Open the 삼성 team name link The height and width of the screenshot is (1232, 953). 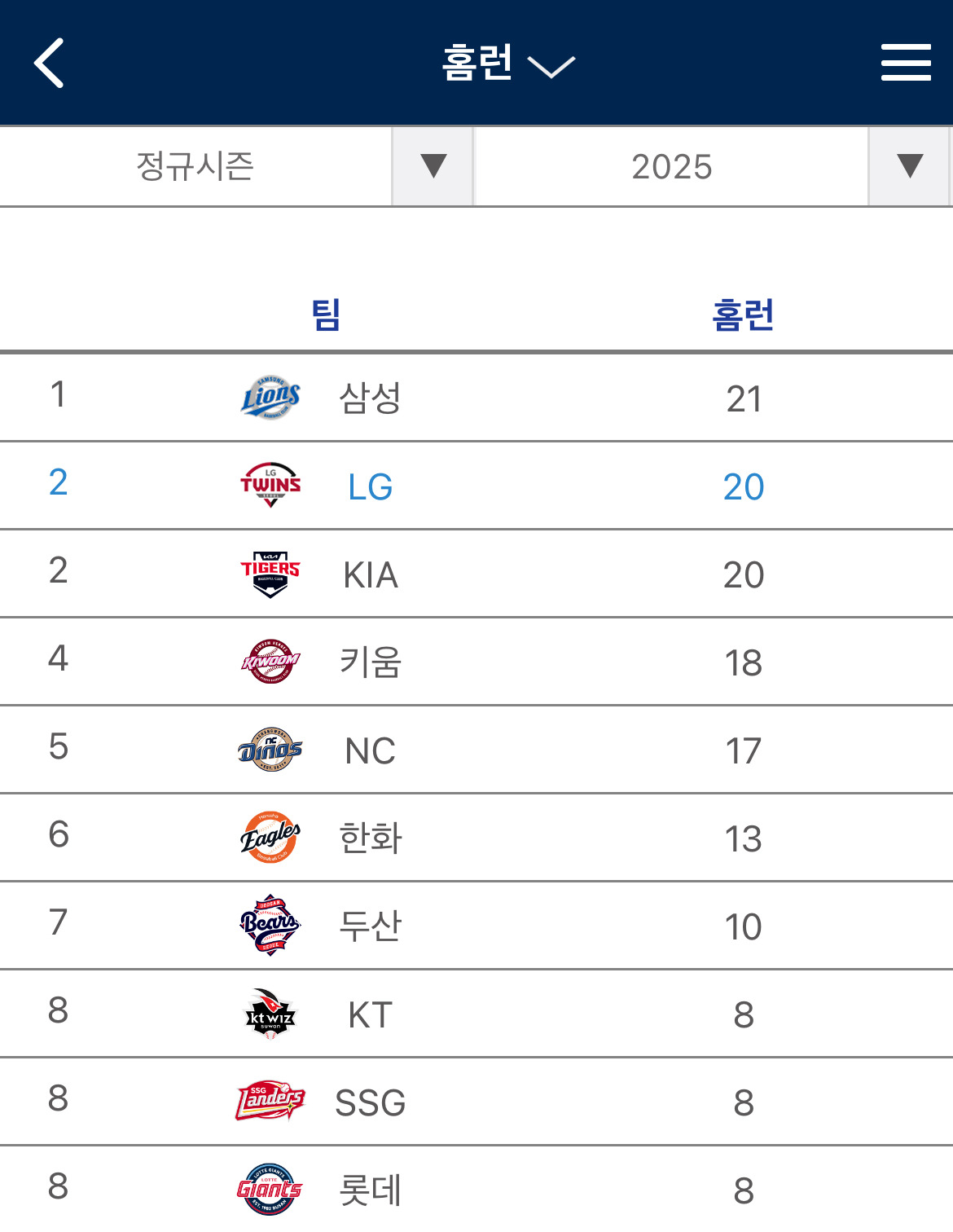[x=371, y=398]
